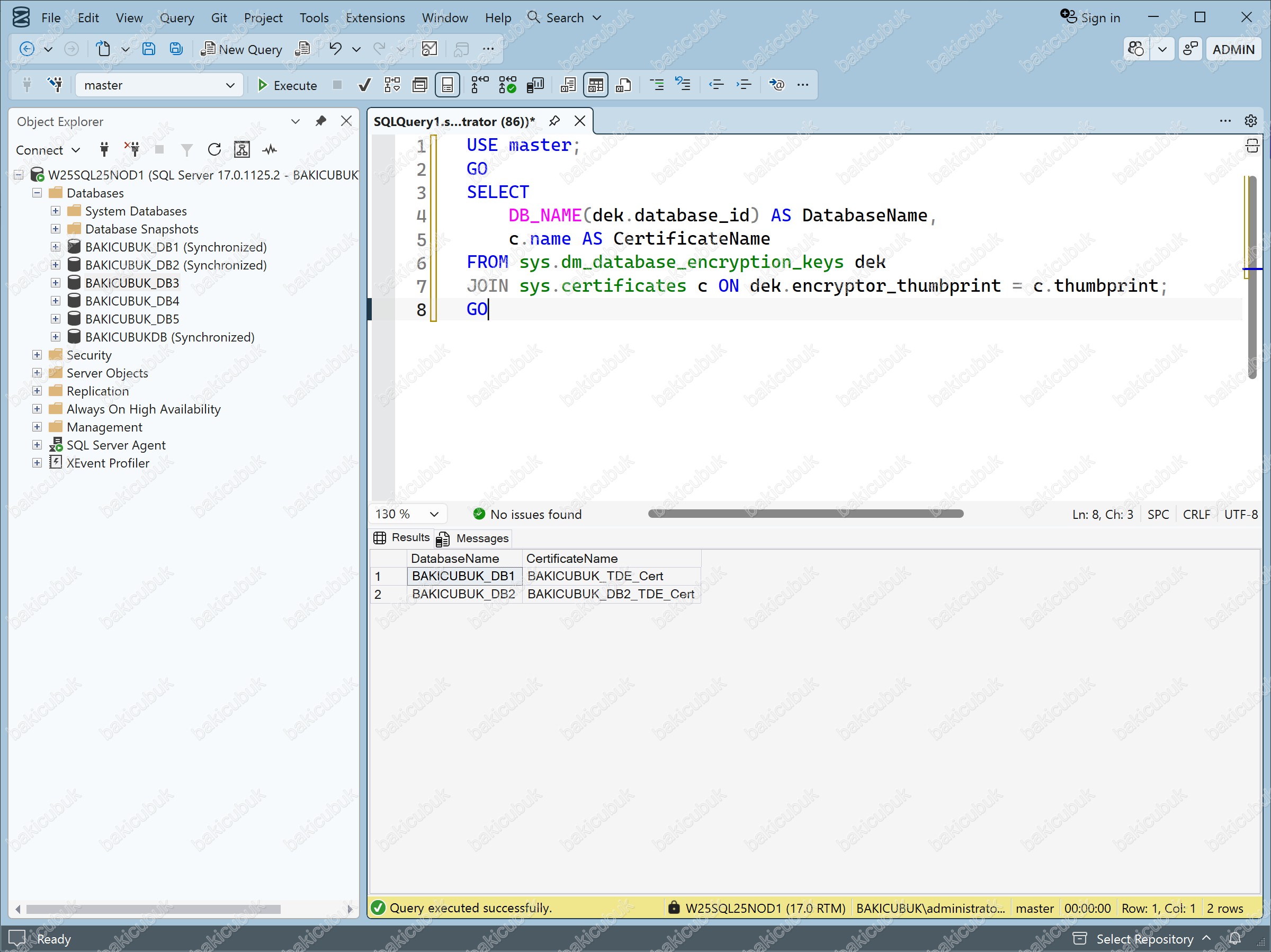Click the ADMIN button

click(1233, 49)
